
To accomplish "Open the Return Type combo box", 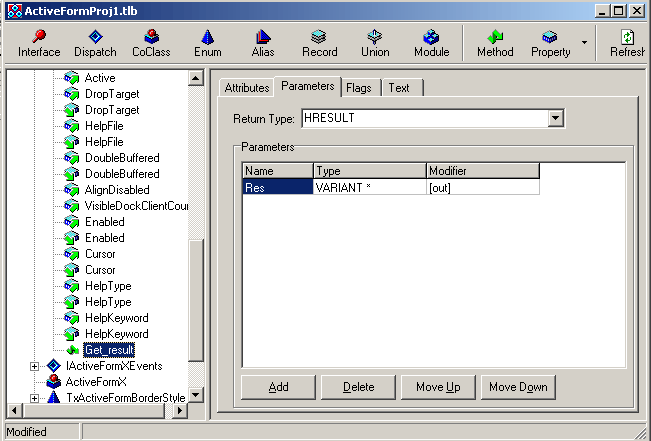I will pyautogui.click(x=556, y=119).
